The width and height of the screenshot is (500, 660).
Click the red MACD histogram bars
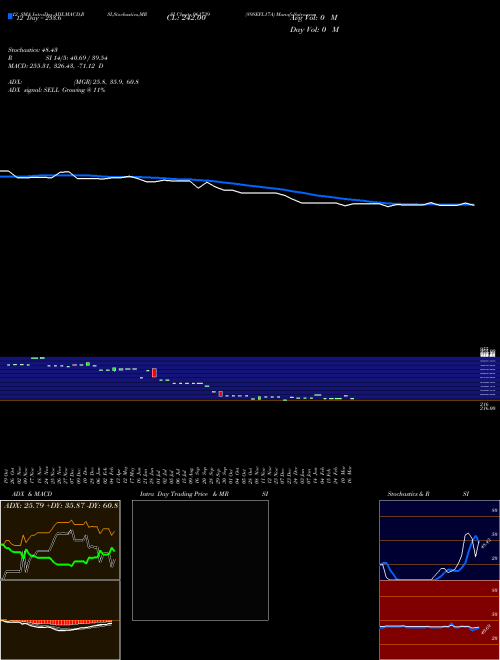[63, 623]
